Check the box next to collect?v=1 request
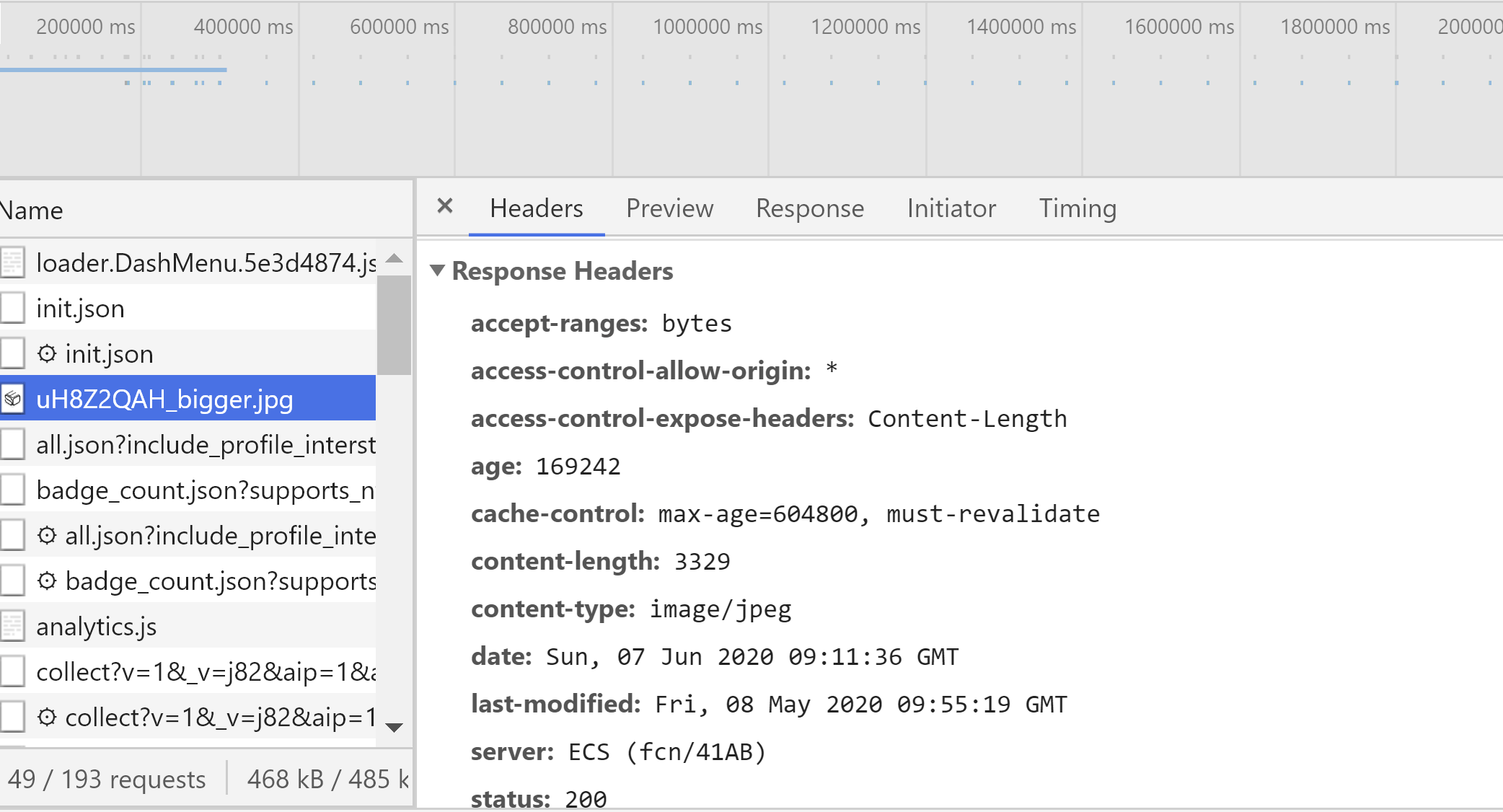 (12, 671)
